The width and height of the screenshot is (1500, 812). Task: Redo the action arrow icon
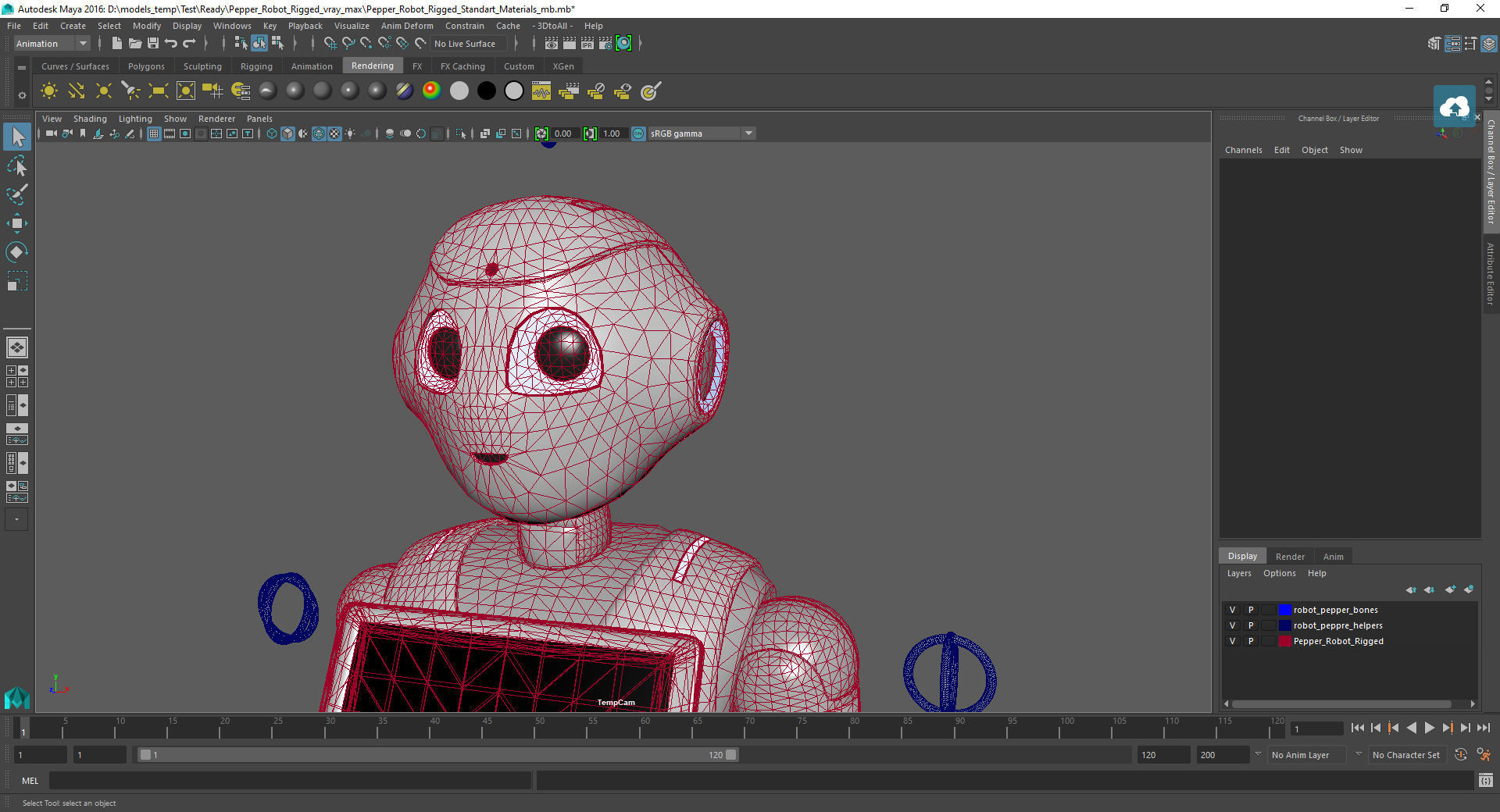189,44
